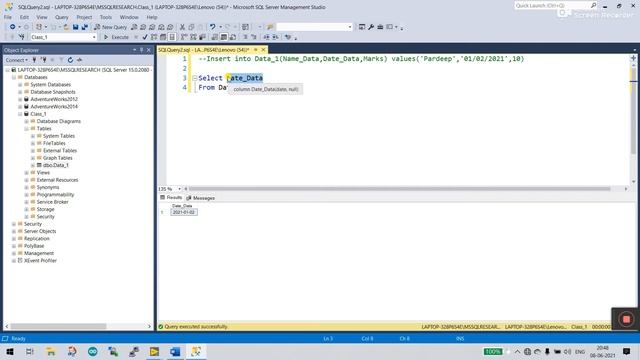Click the Disconnect plug icon in Object Explorer

click(x=43, y=60)
